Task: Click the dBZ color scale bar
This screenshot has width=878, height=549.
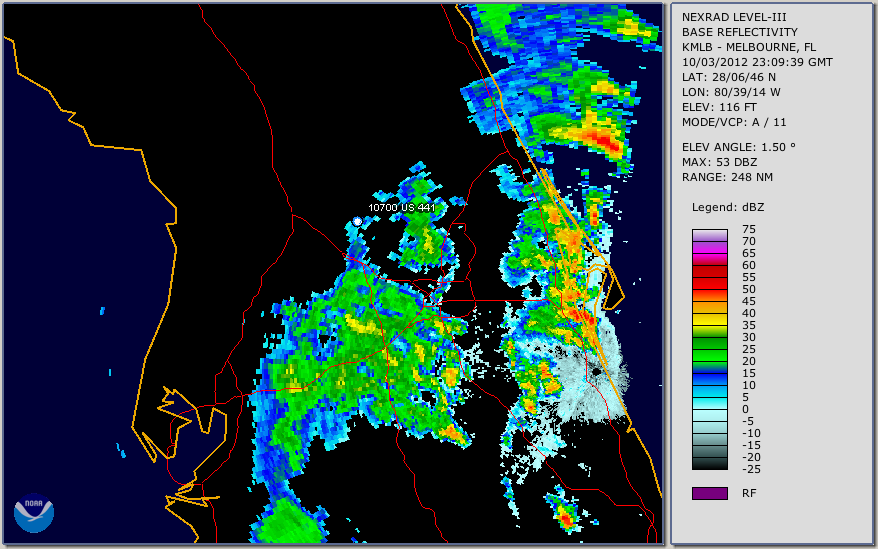Action: pyautogui.click(x=709, y=349)
